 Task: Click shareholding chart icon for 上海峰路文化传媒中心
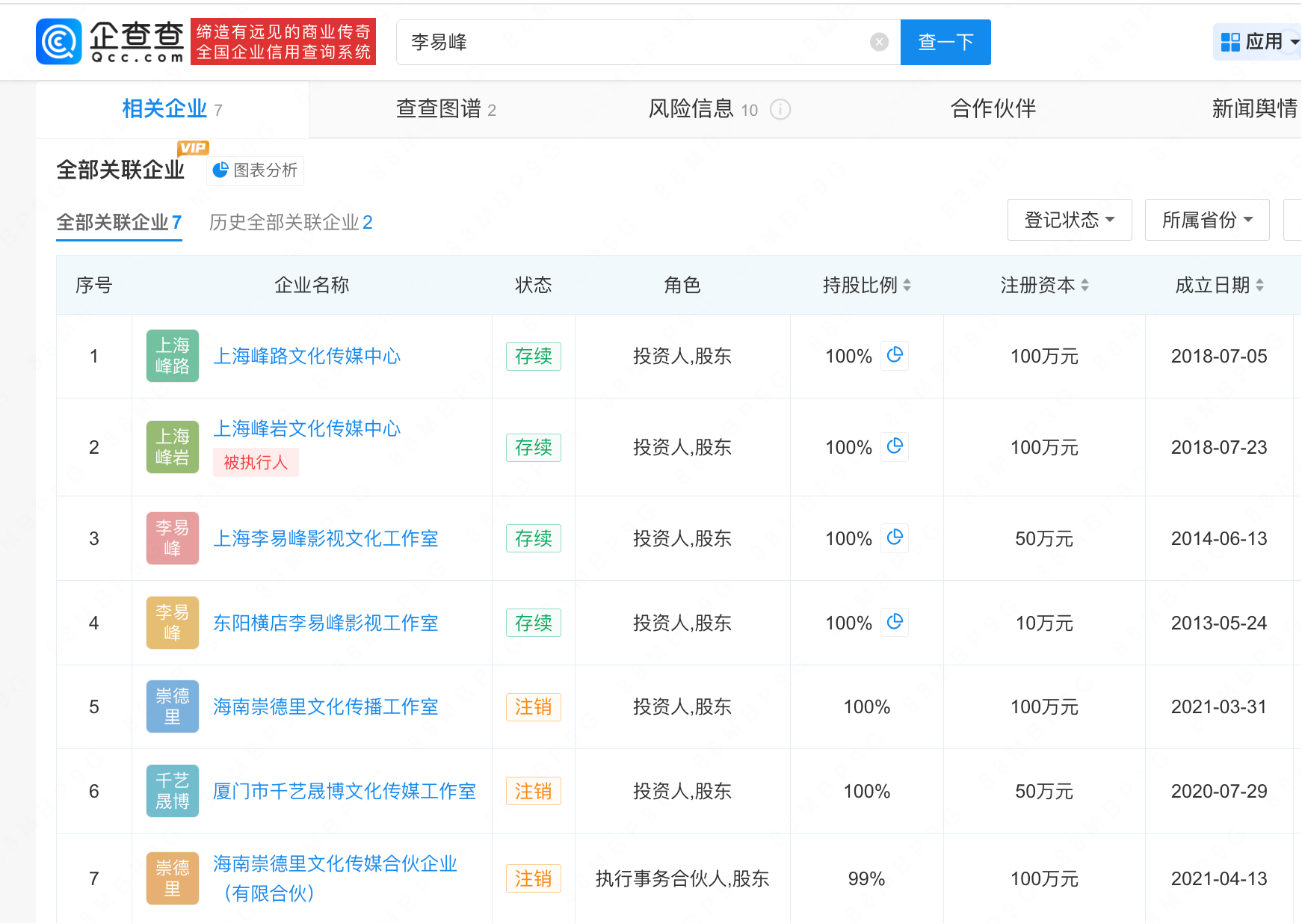[895, 355]
